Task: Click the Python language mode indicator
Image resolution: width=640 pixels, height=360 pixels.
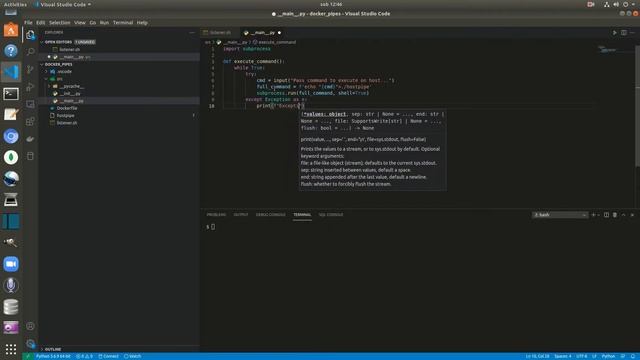Action: [608, 356]
